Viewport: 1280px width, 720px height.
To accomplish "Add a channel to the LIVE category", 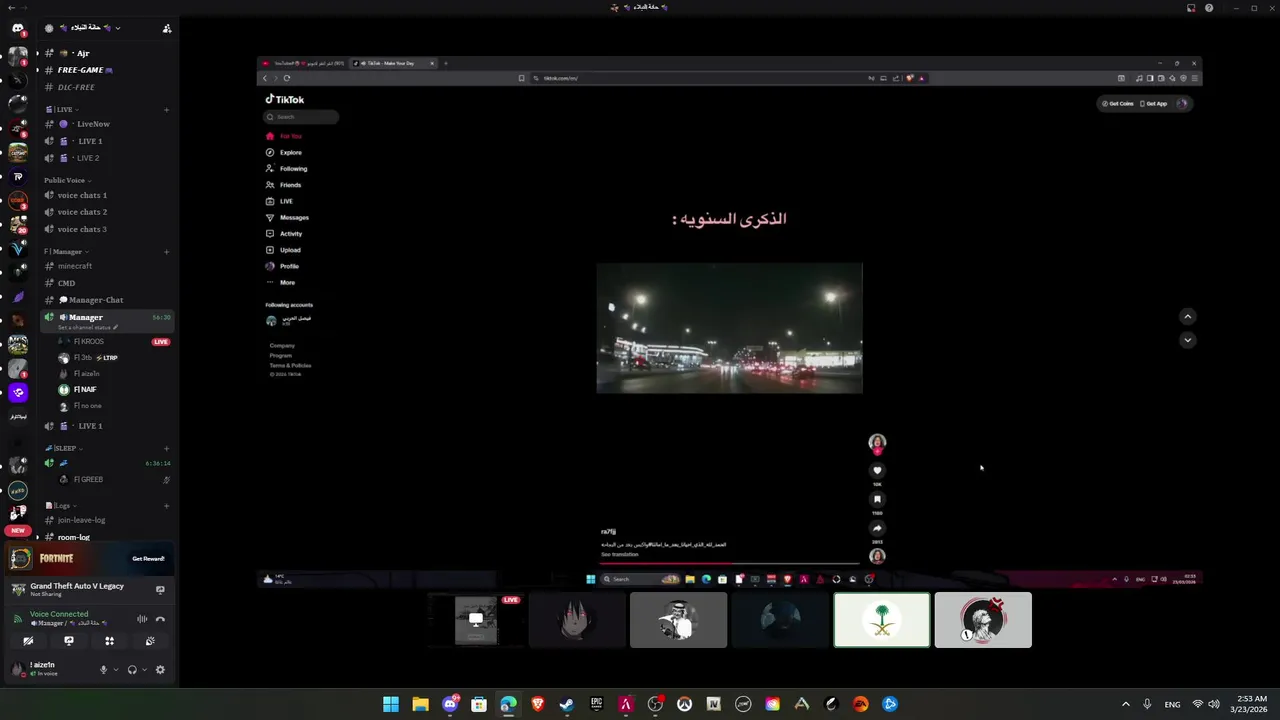I will pyautogui.click(x=166, y=110).
